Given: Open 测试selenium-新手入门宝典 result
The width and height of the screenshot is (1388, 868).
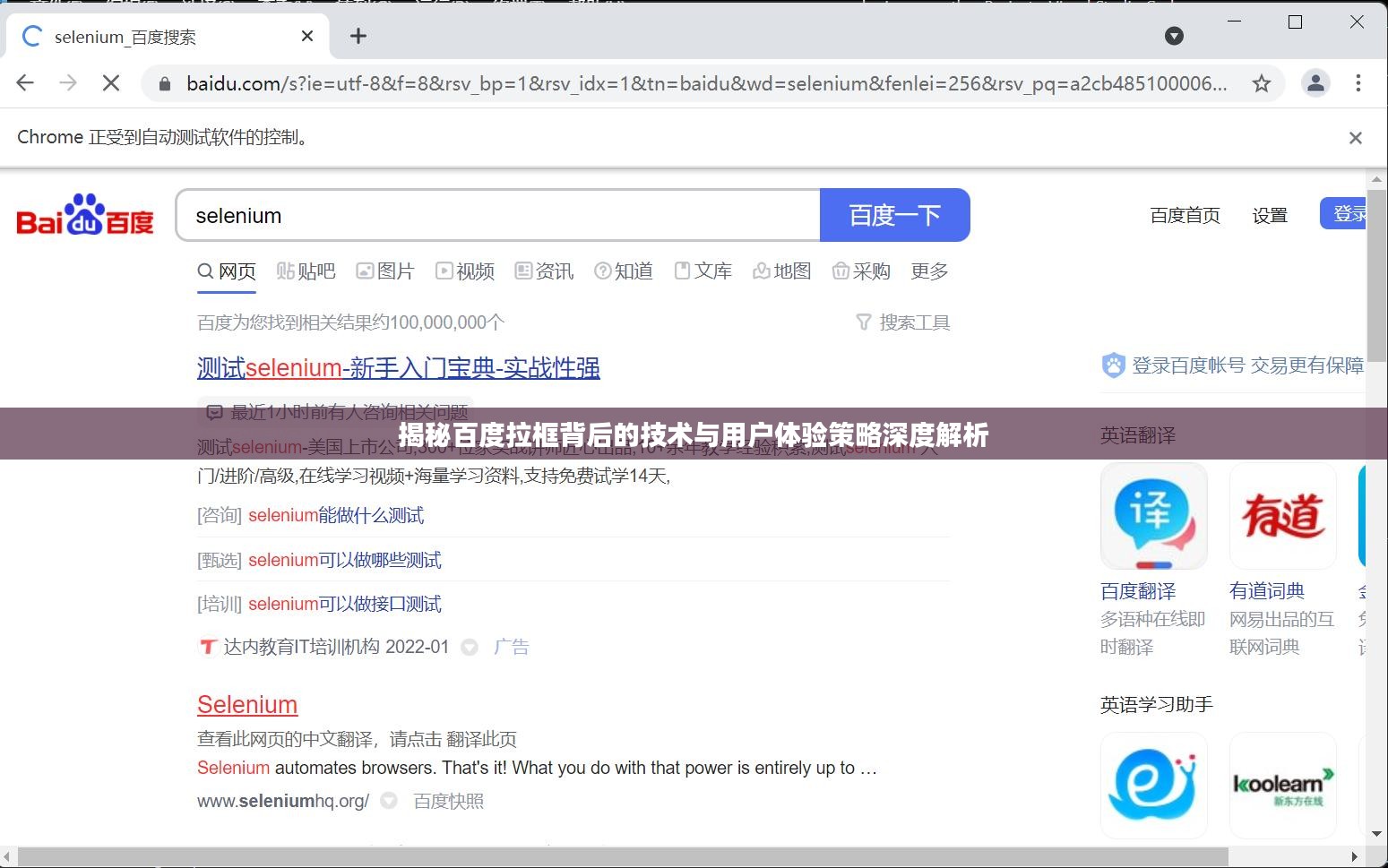Looking at the screenshot, I should (399, 368).
